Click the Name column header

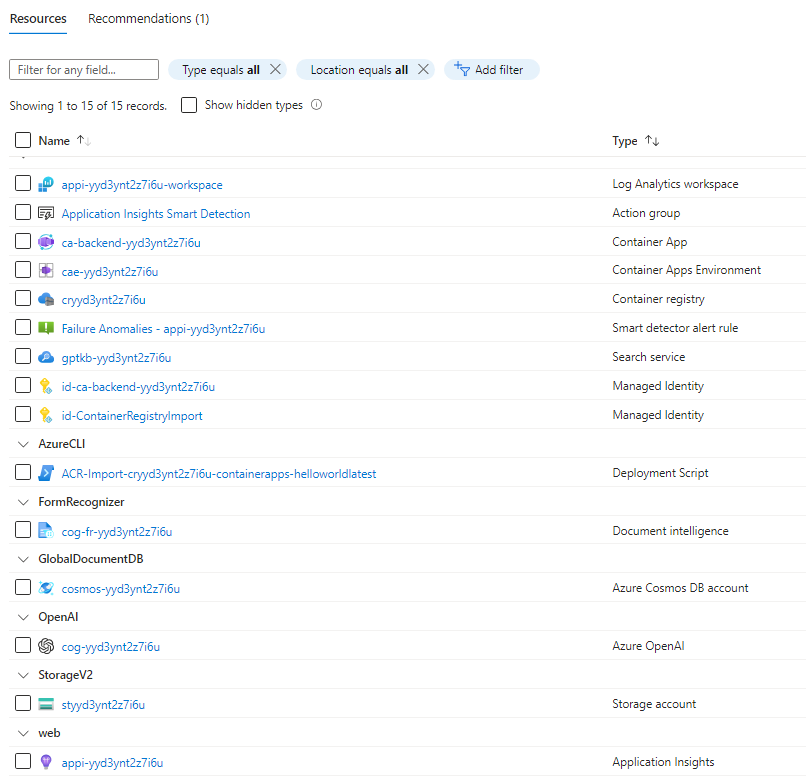[54, 141]
